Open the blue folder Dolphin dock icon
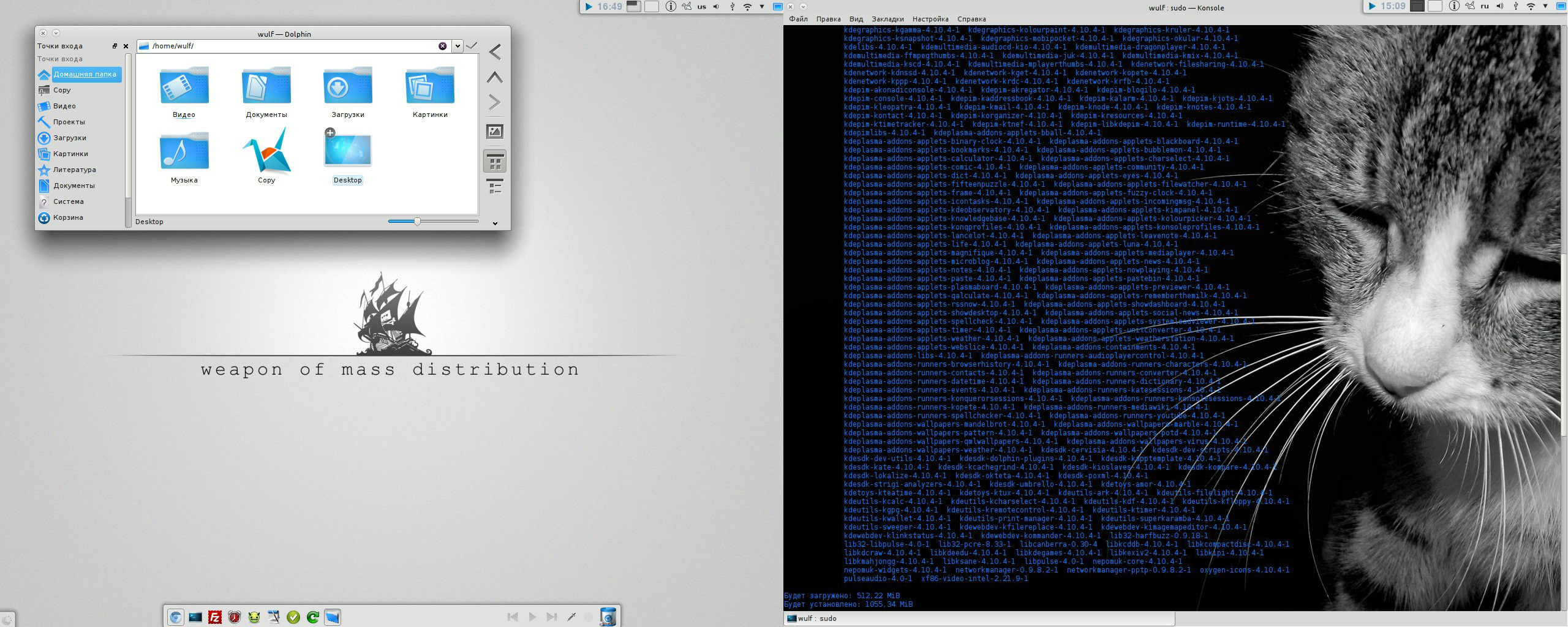Viewport: 1568px width, 627px height. (333, 617)
